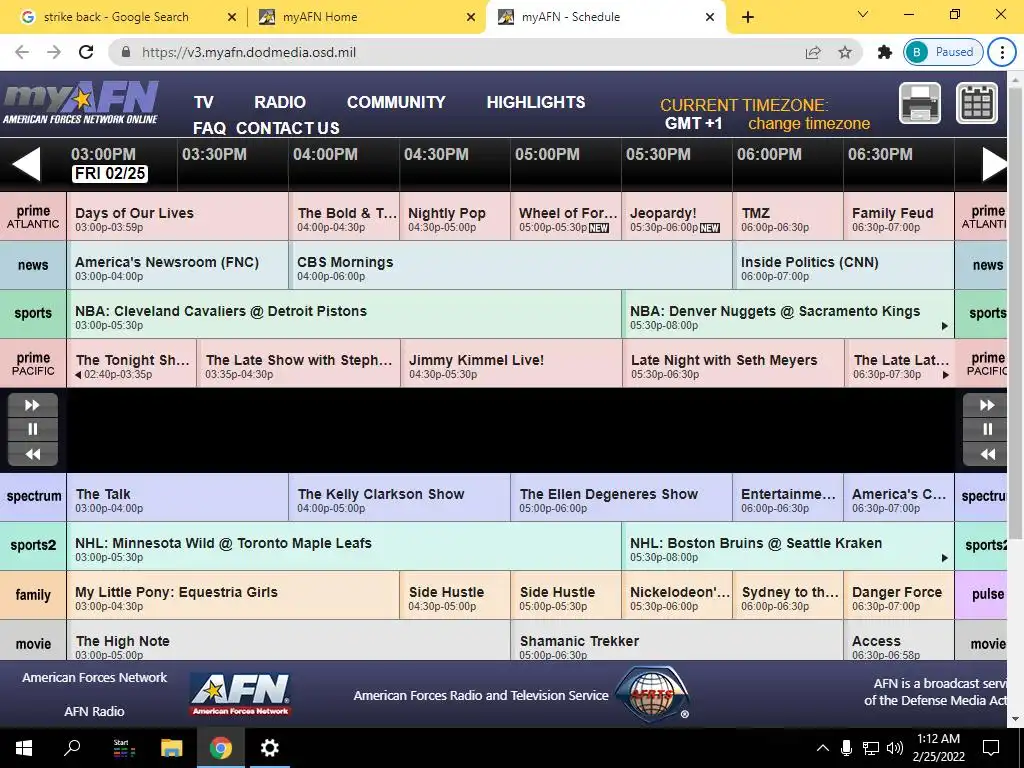The width and height of the screenshot is (1024, 768).
Task: Open Inside Politics (CNN) listing
Action: pyautogui.click(x=844, y=265)
